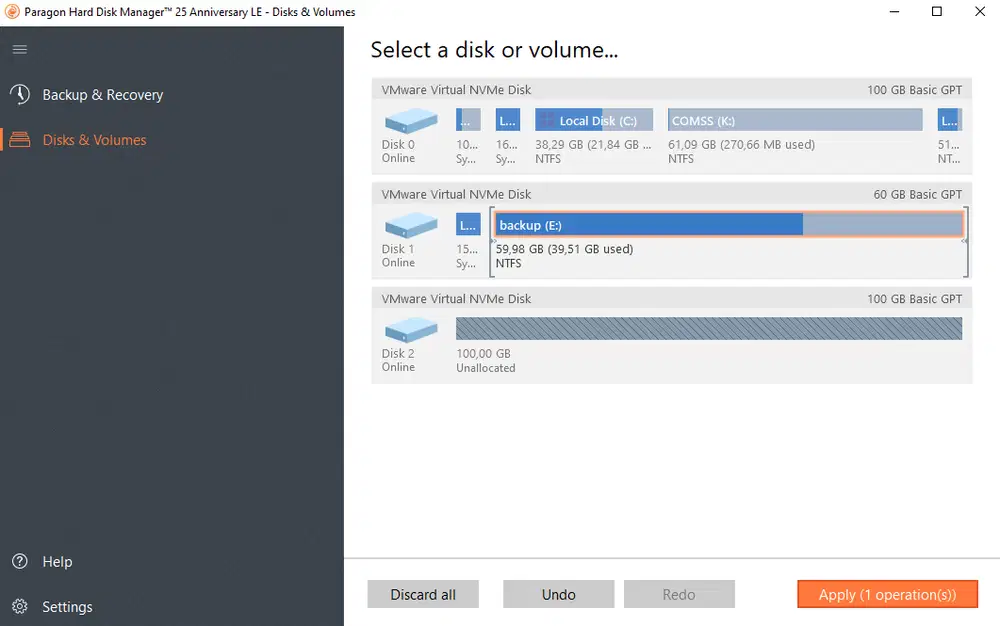Select the Disk 1 drive icon
Screen dimensions: 1000x626
coord(411,225)
